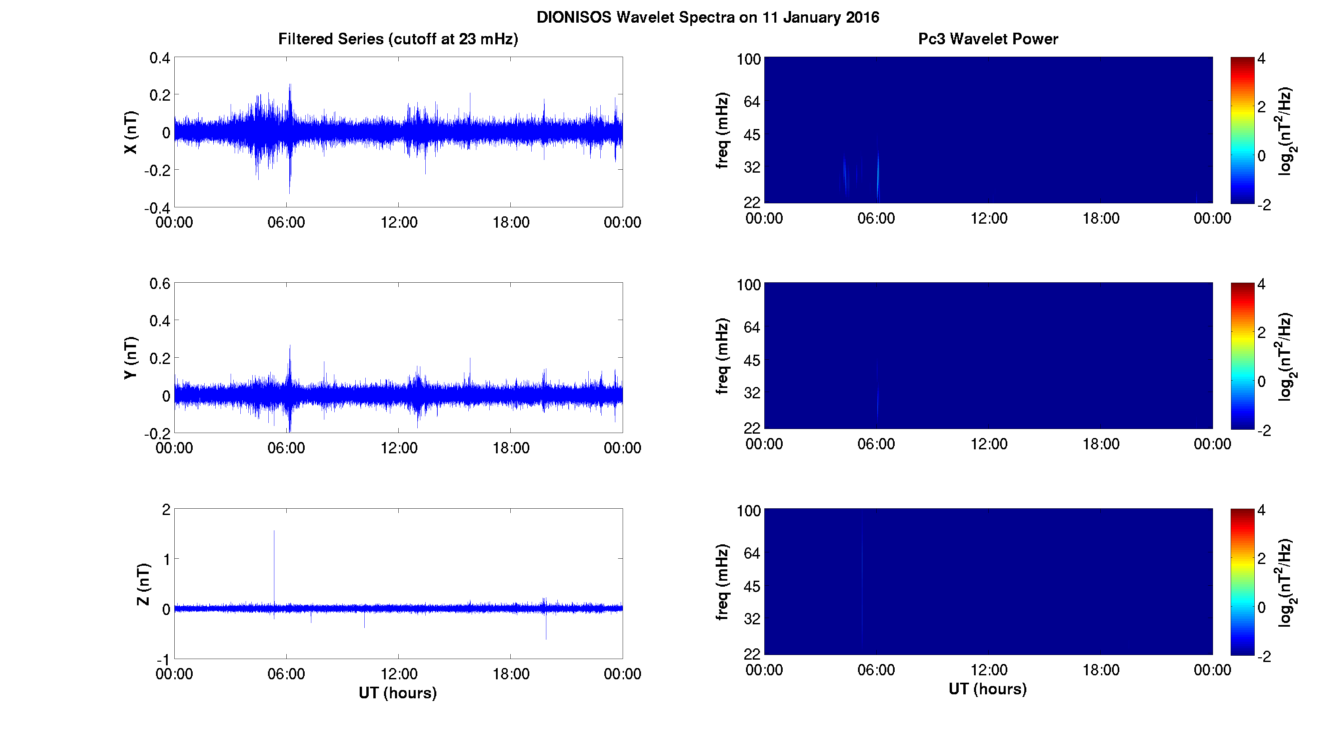This screenshot has width=1339, height=754.
Task: Click the 18:00 tick under the bottom spectrogram
Action: [x=1101, y=671]
